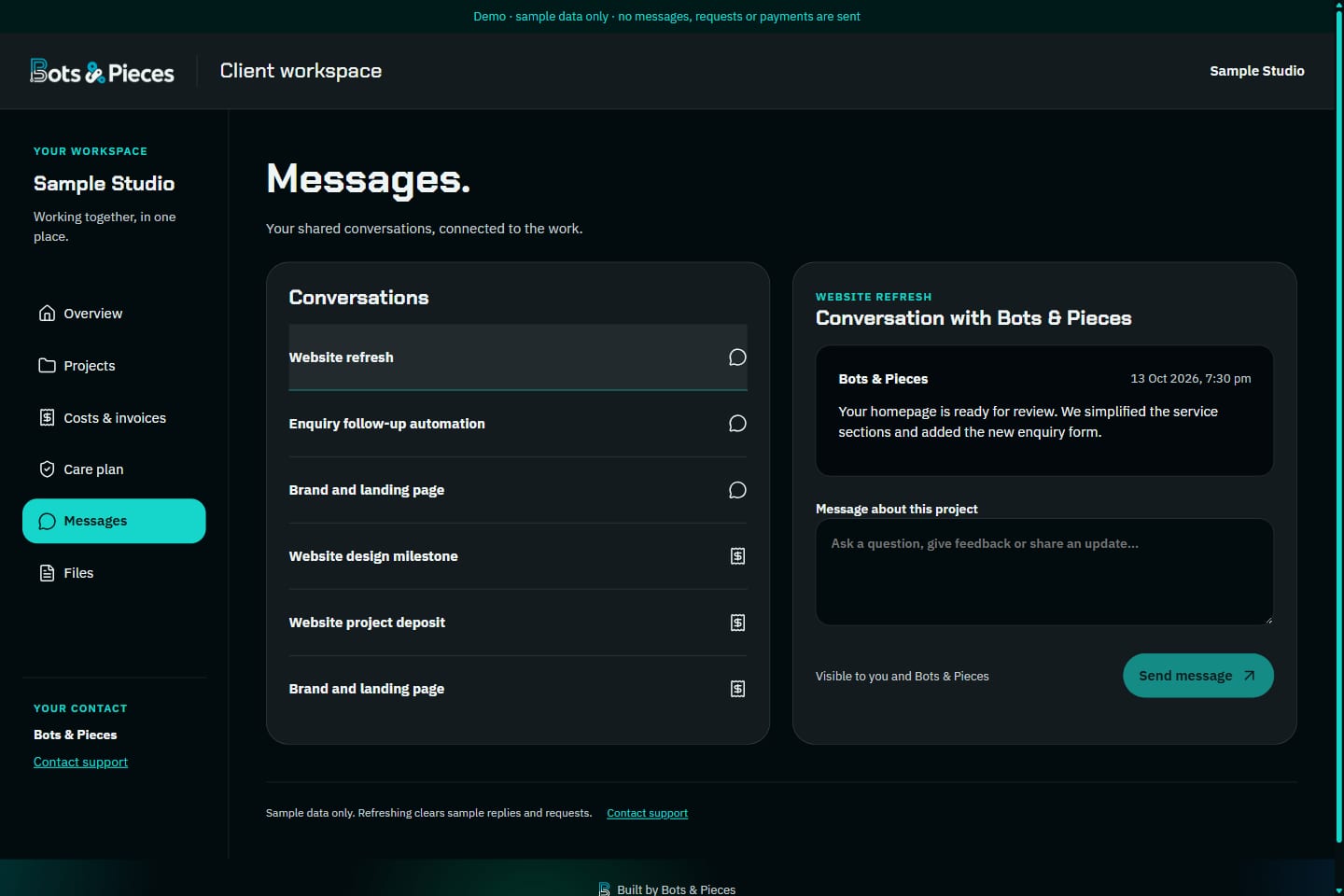Focus the Message about this project text box
The height and width of the screenshot is (896, 1344).
(1044, 572)
